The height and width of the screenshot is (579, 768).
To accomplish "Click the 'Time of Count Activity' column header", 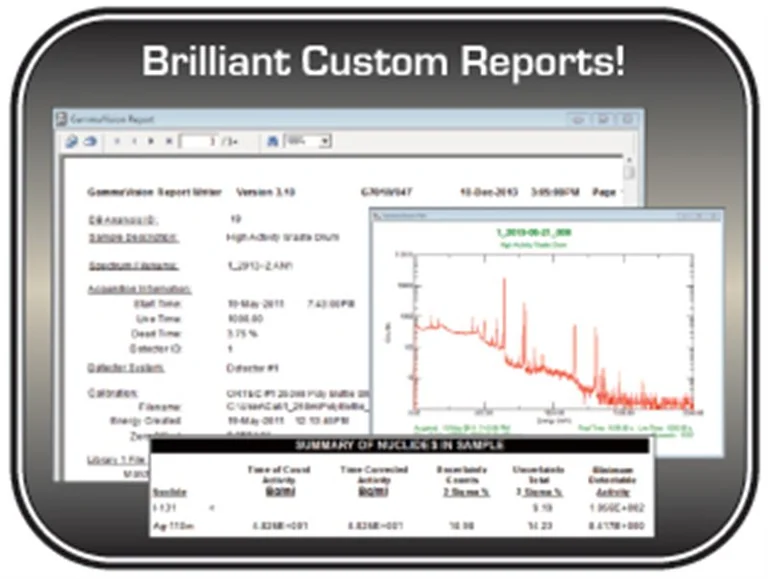I will (x=279, y=481).
